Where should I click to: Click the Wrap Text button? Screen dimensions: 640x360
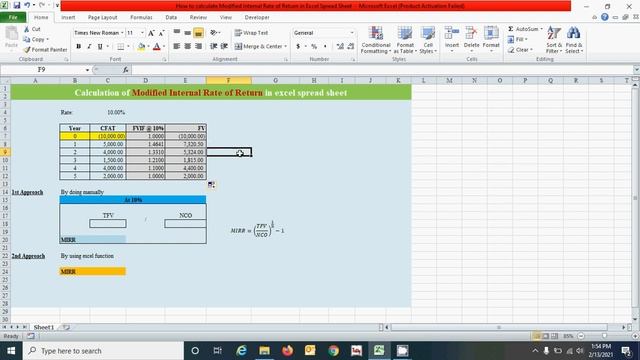pos(251,33)
